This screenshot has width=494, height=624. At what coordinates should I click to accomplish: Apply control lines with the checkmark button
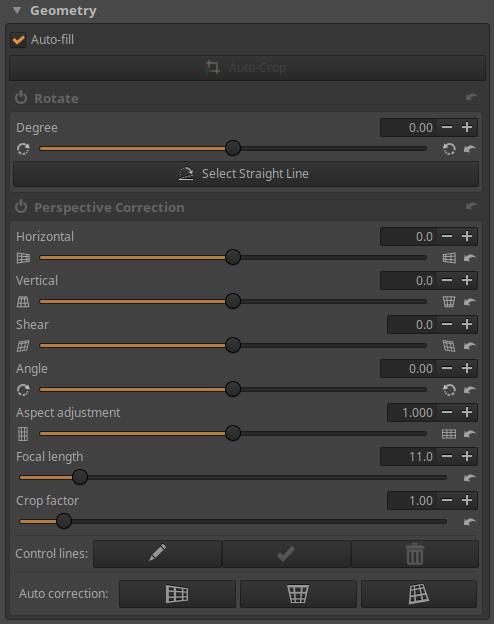tap(286, 554)
